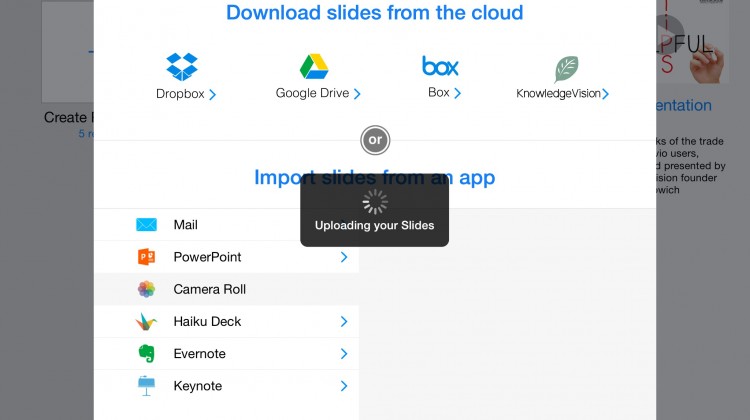
Task: Open the Google Drive text link
Action: point(312,93)
